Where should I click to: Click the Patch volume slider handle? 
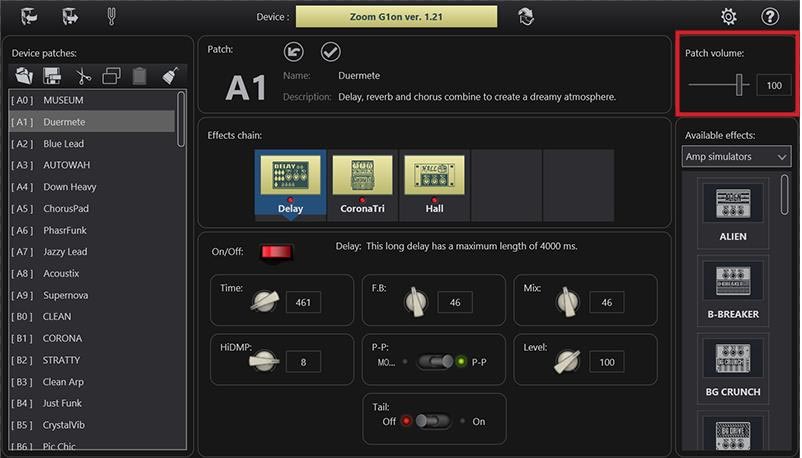[741, 86]
